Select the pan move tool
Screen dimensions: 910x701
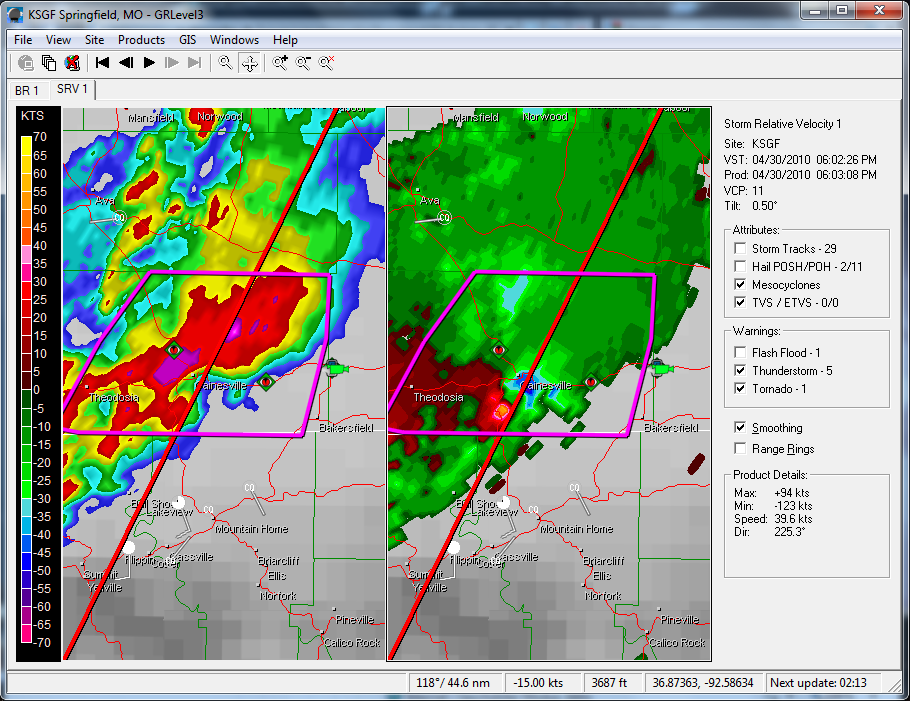(249, 63)
